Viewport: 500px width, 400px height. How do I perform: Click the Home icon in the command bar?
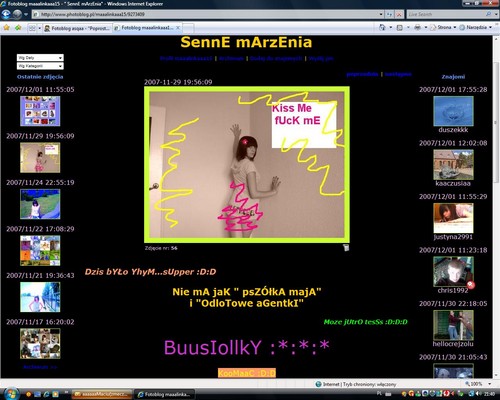[382, 28]
